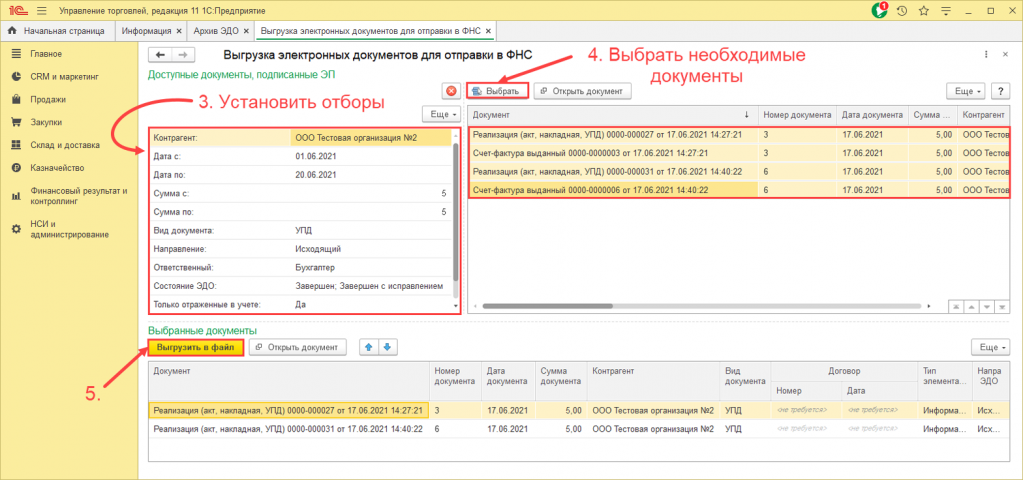This screenshot has width=1023, height=480.
Task: Open Склад и доставка section
Action: point(65,145)
